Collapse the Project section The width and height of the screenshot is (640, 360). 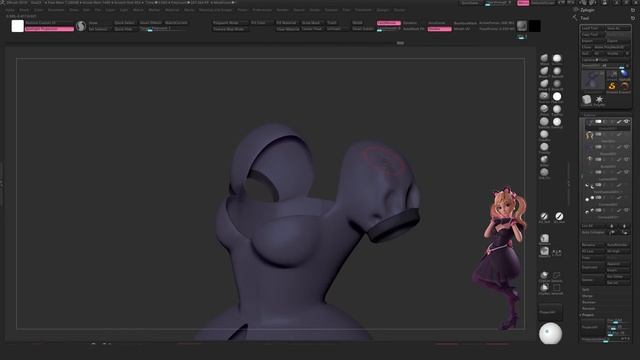[x=588, y=315]
